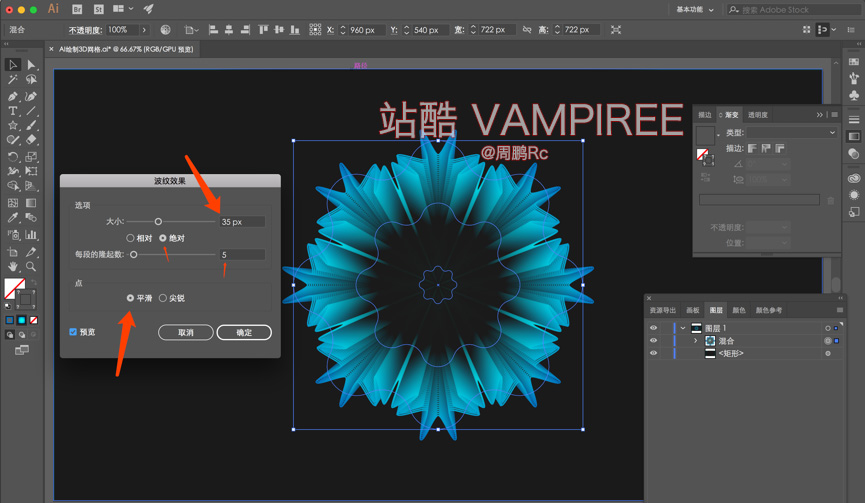Select the Free Transform tool
This screenshot has height=503, width=865.
pyautogui.click(x=31, y=172)
